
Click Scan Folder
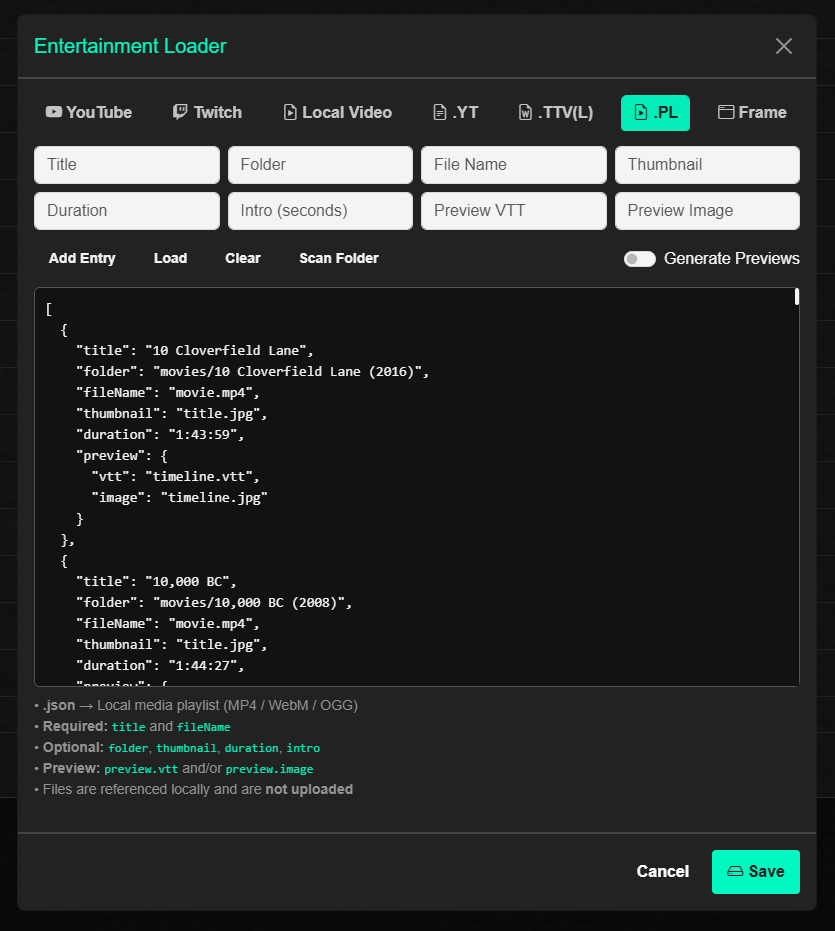tap(339, 258)
